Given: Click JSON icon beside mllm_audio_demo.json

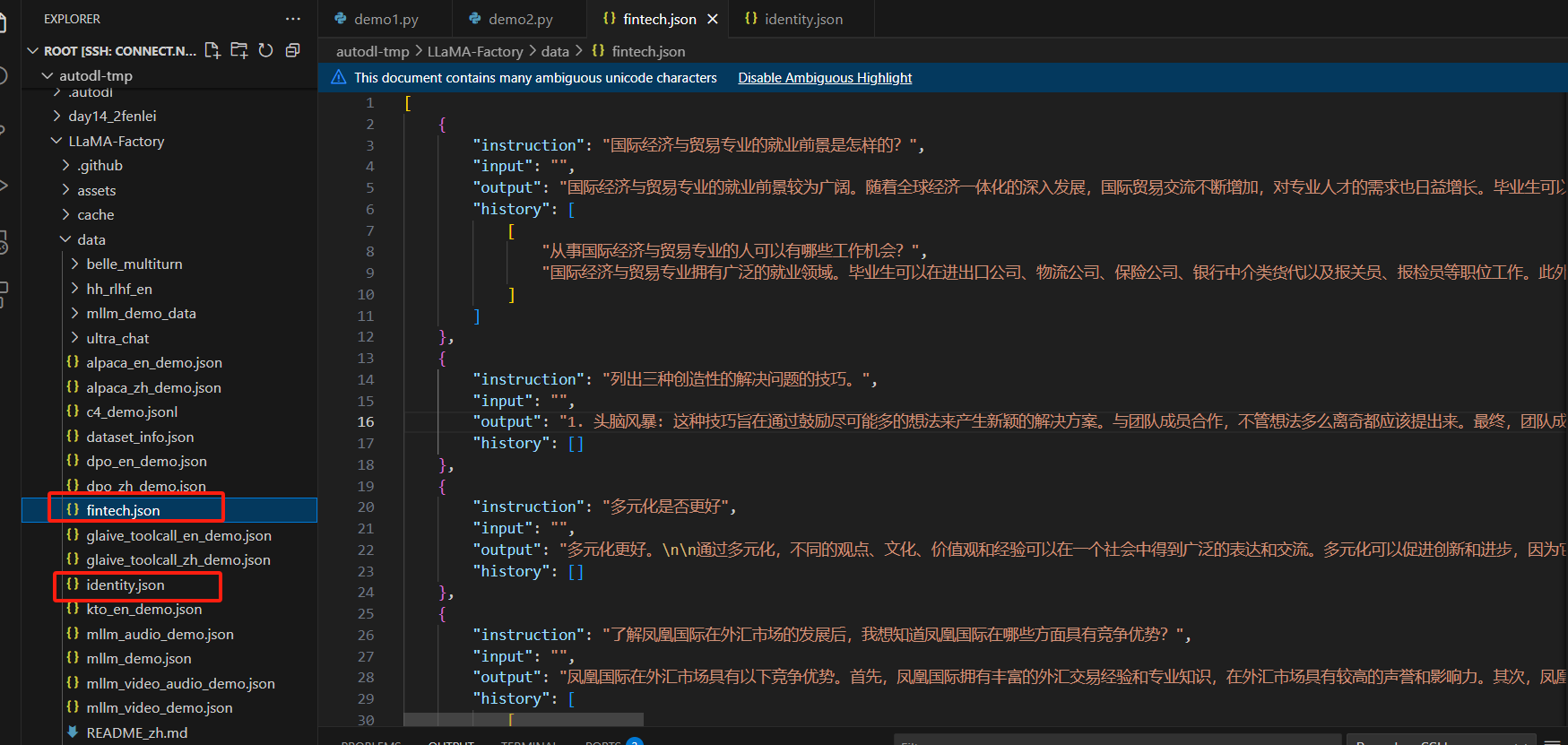Looking at the screenshot, I should pos(73,634).
